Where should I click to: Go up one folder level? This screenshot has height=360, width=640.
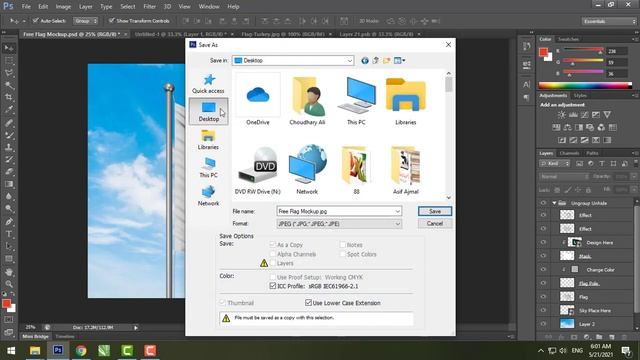tap(376, 60)
